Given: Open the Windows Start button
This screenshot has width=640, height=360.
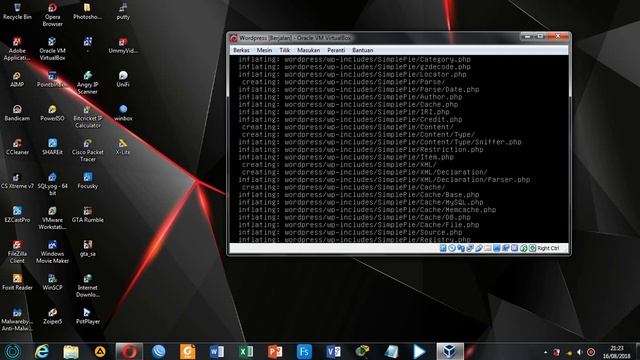Looking at the screenshot, I should pos(13,351).
